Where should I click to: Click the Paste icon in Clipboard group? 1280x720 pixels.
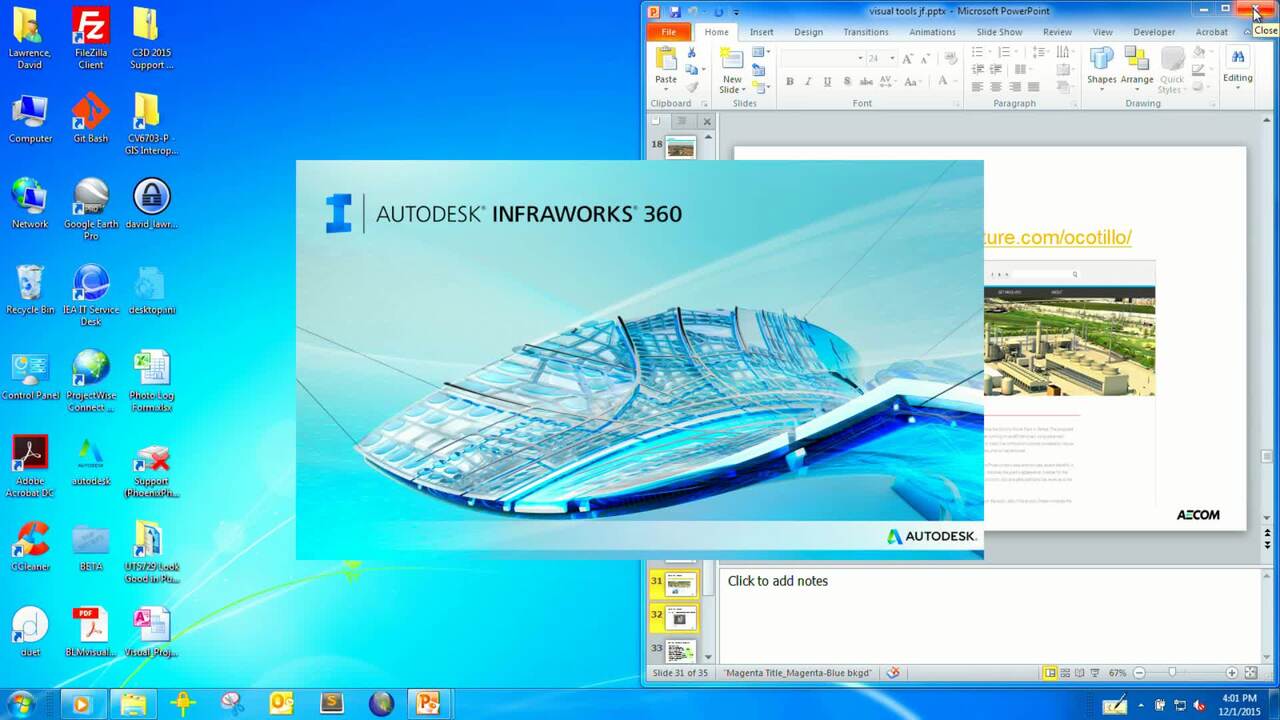(x=665, y=60)
